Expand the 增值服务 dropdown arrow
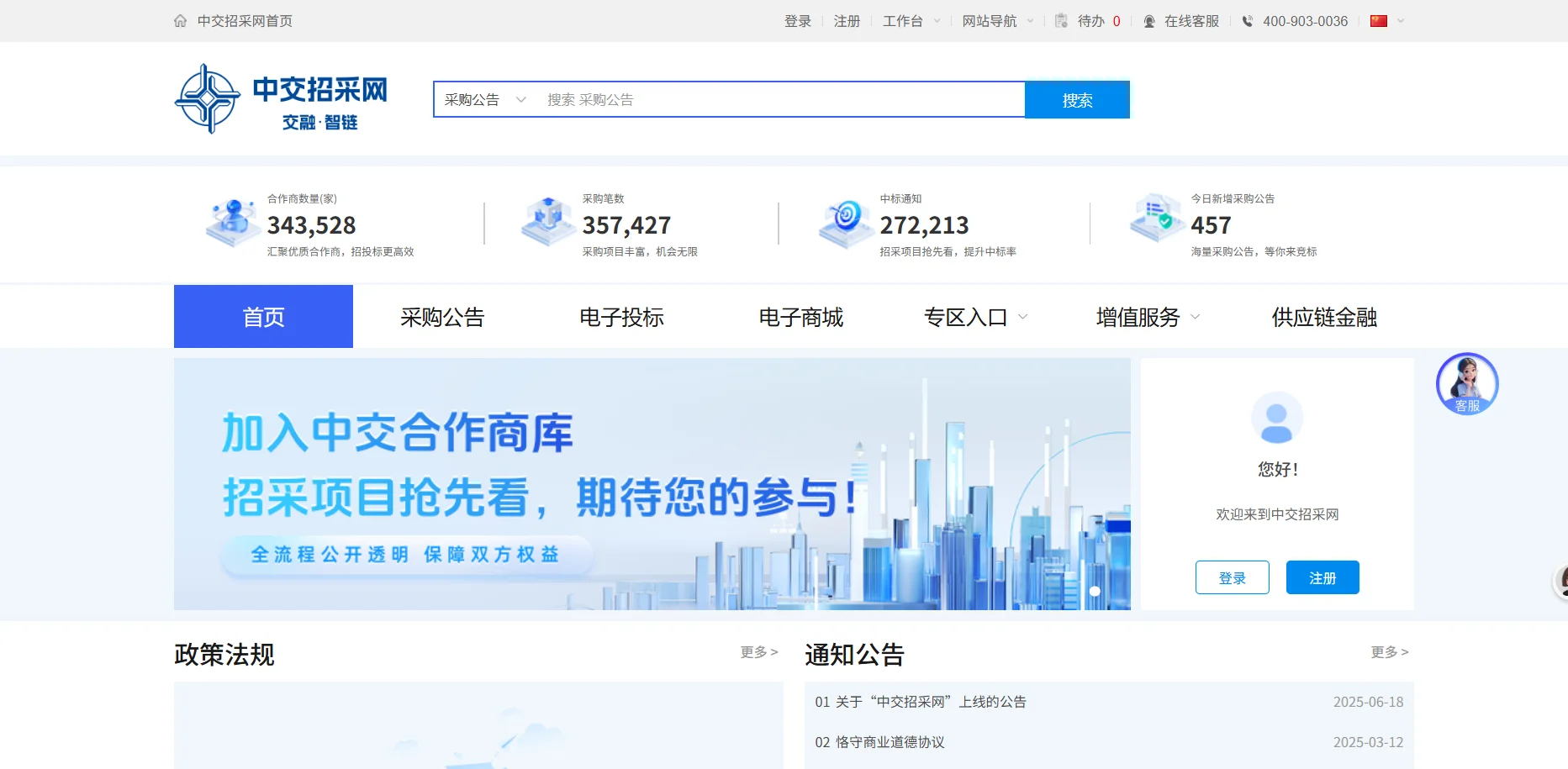 coord(1196,318)
